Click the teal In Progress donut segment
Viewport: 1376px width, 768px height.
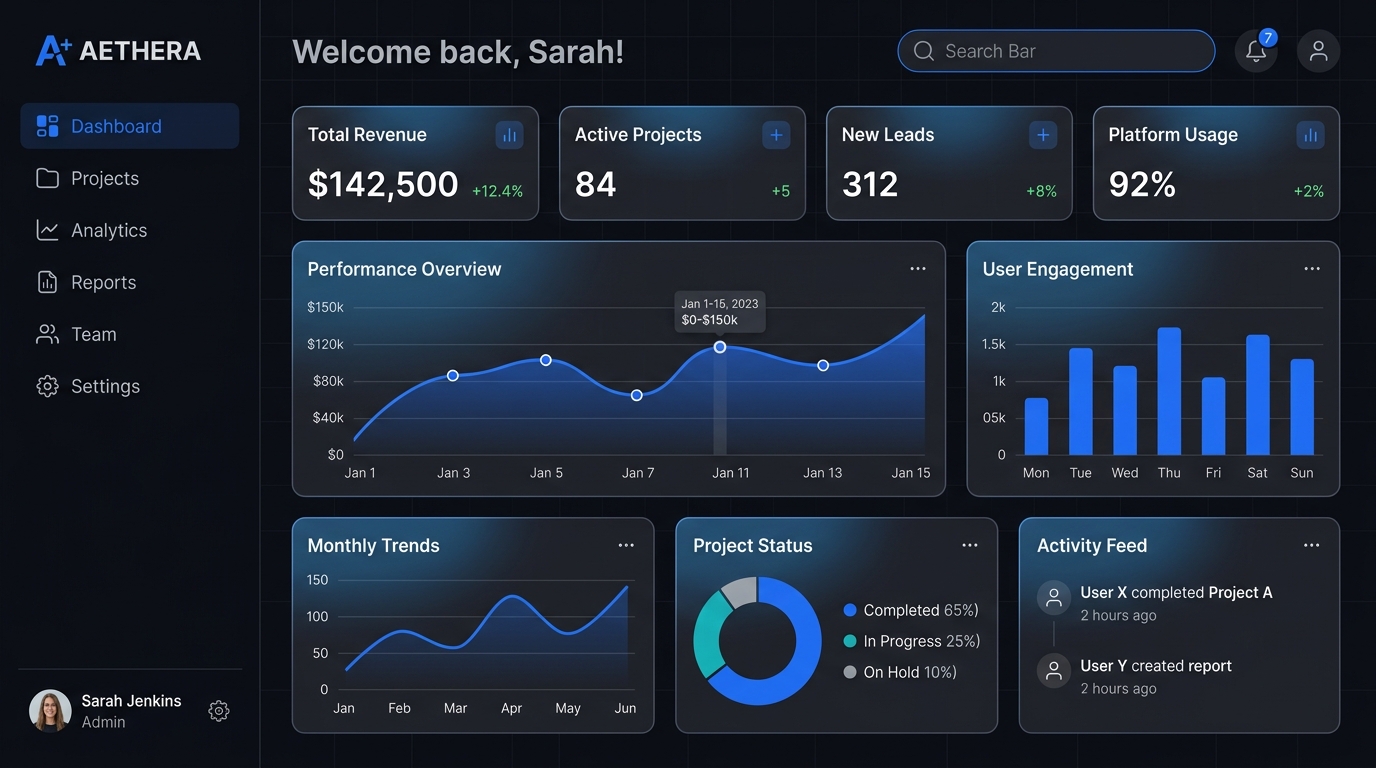tap(707, 633)
